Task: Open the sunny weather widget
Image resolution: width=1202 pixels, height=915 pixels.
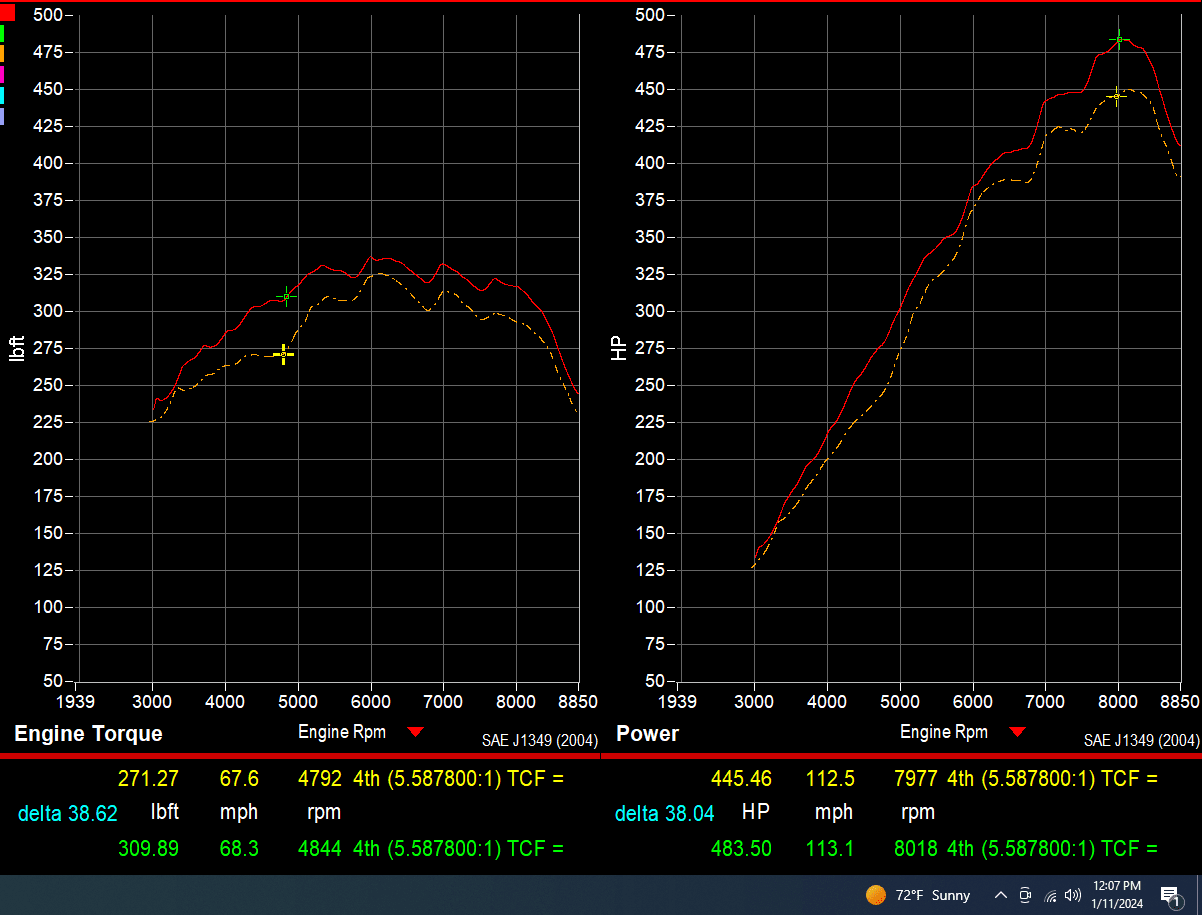Action: click(918, 895)
